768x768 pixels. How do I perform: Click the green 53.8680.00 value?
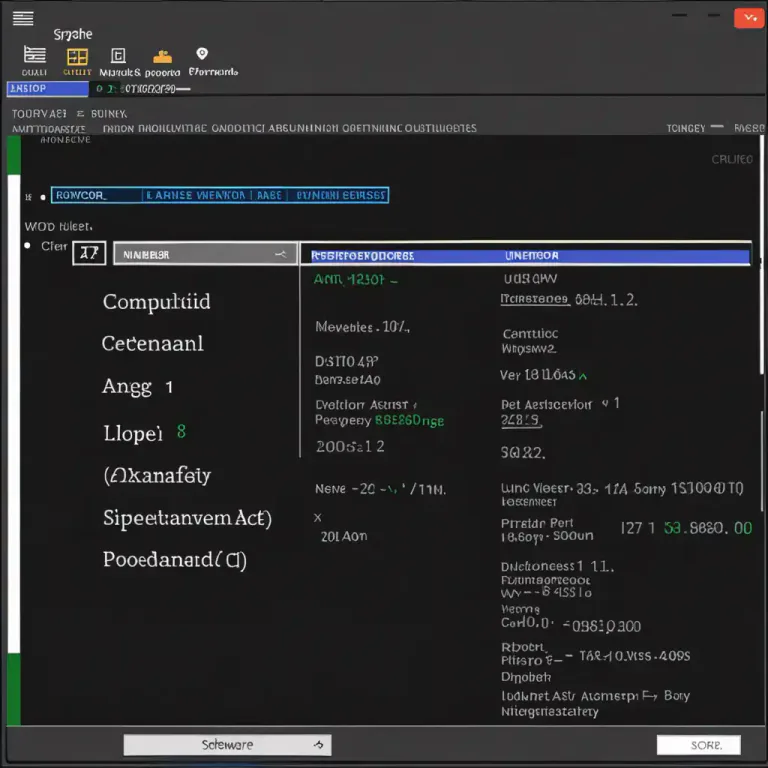[708, 528]
